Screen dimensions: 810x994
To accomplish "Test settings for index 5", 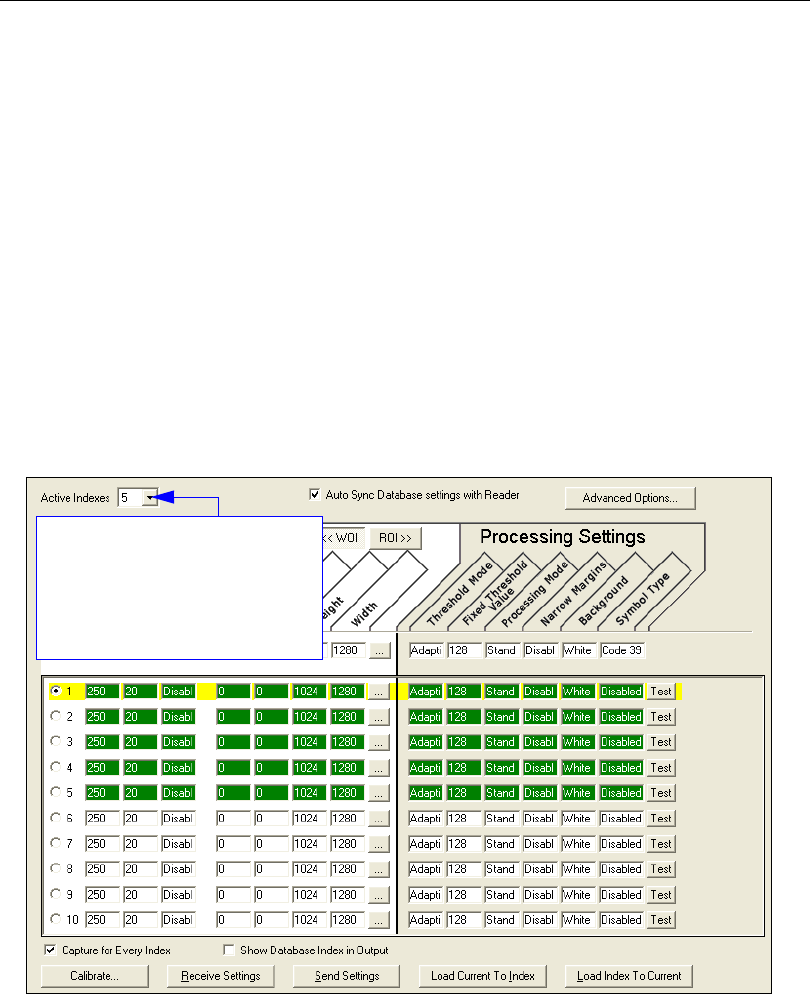I will pos(661,793).
